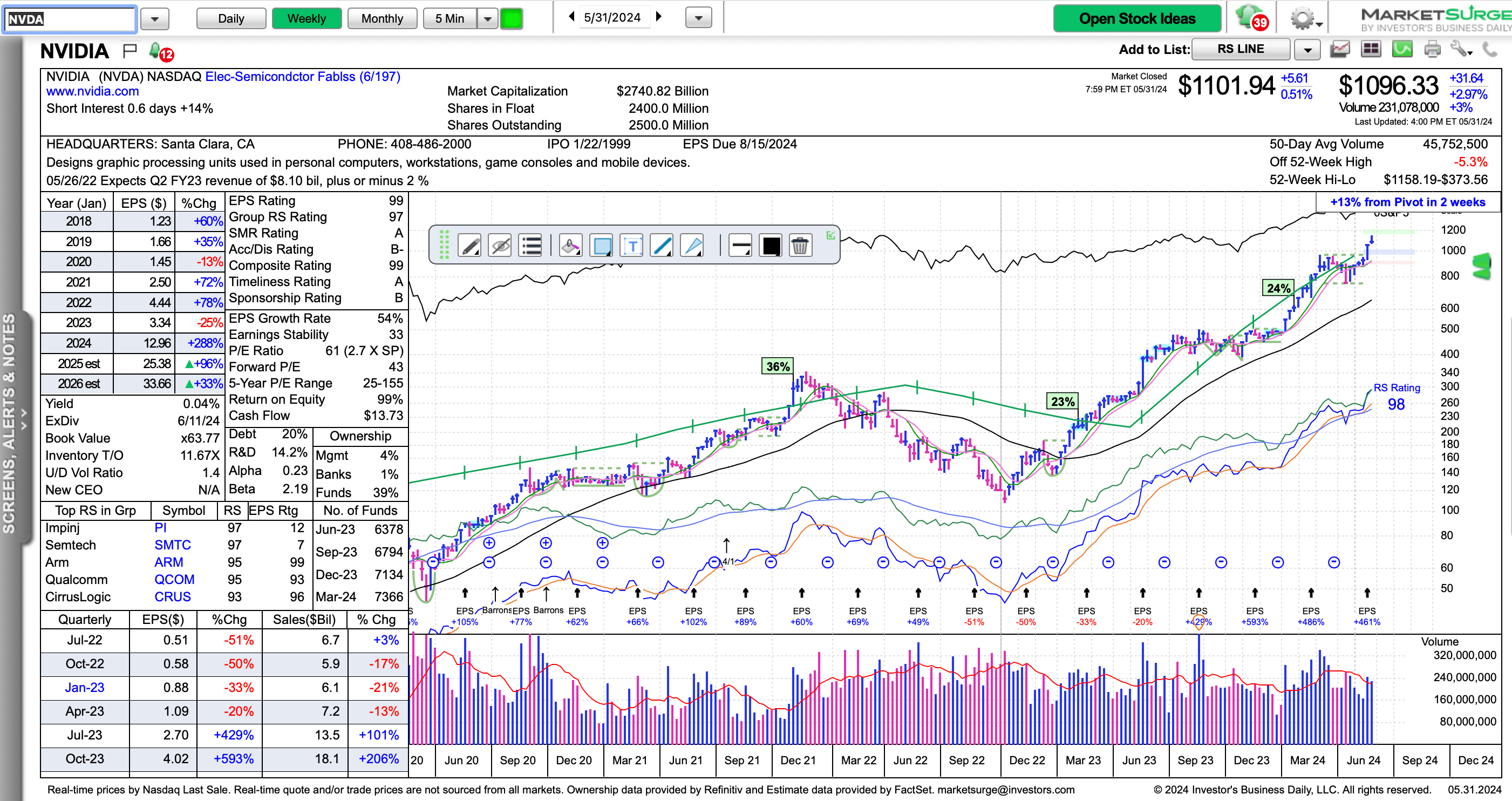Click the printer icon
The height and width of the screenshot is (801, 1512).
coord(1432,49)
